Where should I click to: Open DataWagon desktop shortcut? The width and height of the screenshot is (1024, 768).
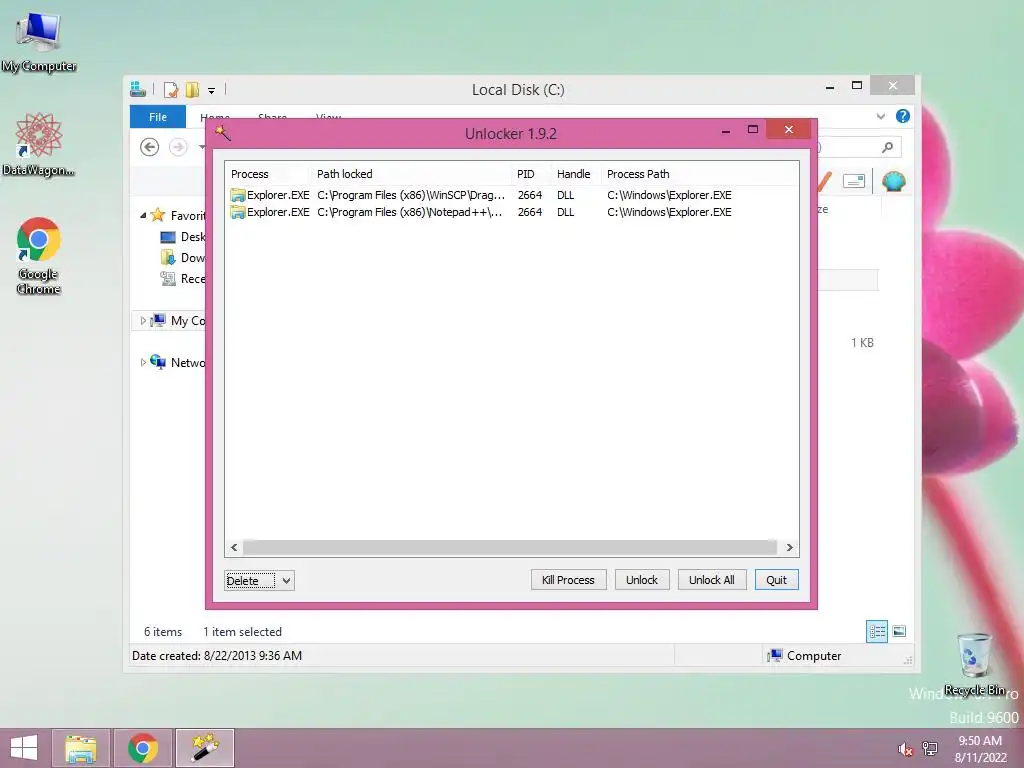click(x=39, y=144)
